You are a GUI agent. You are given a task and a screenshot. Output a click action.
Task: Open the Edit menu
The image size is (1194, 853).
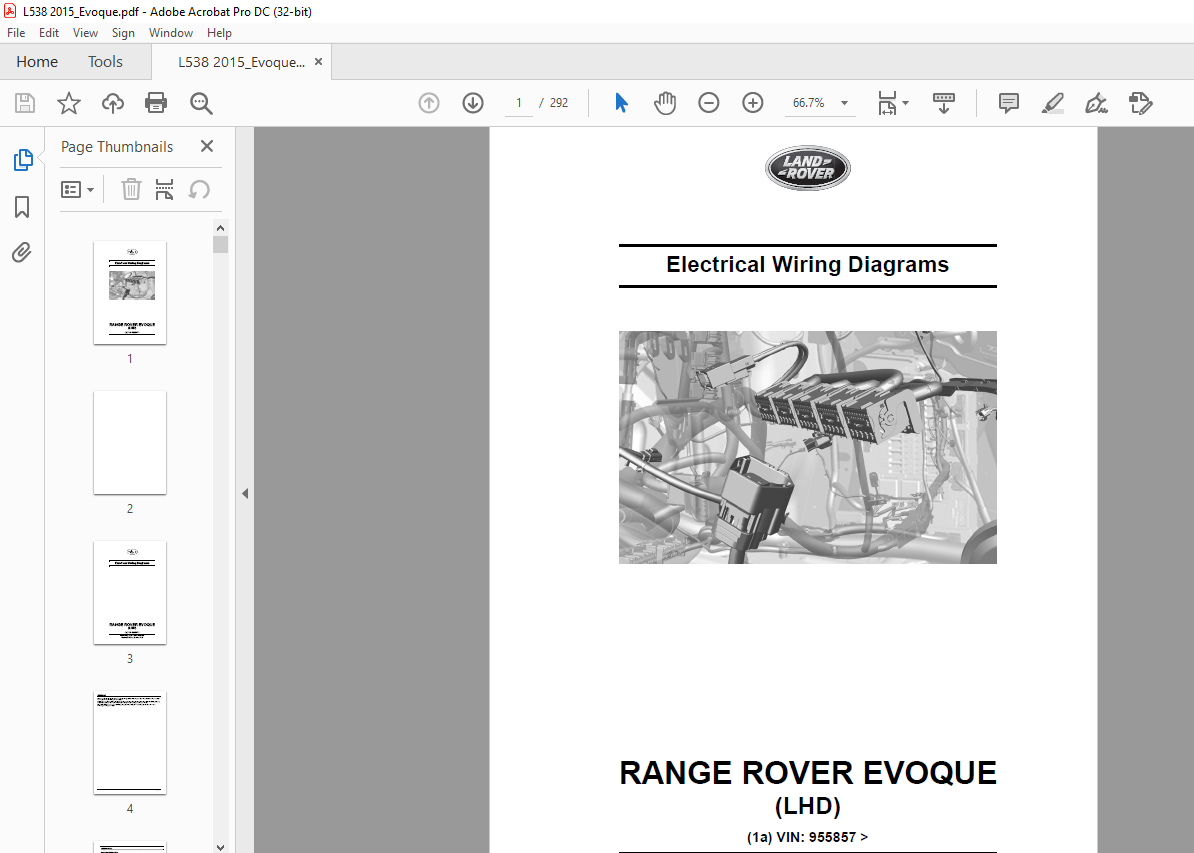(49, 33)
